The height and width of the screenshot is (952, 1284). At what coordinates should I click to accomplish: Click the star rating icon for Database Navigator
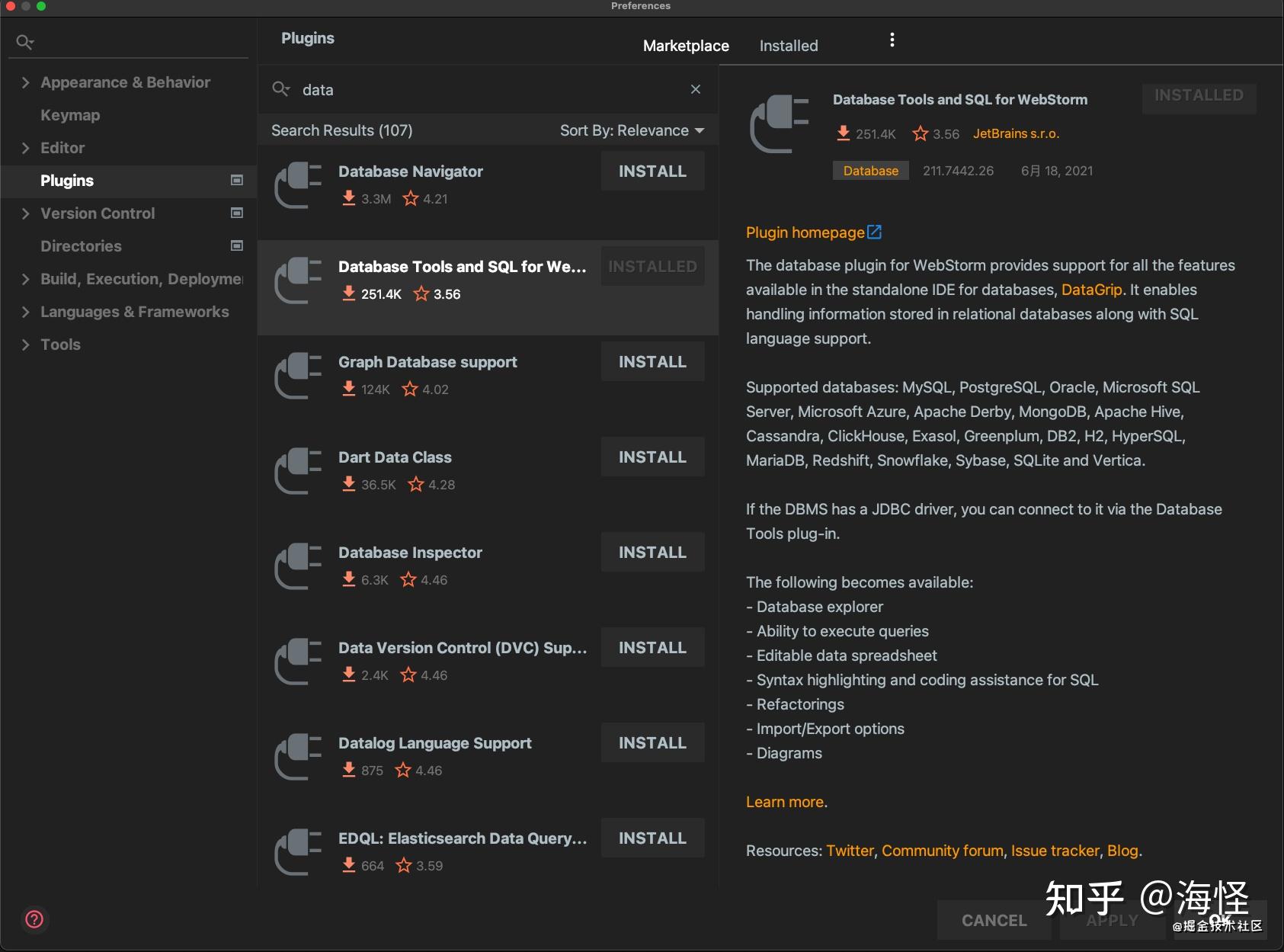(411, 198)
